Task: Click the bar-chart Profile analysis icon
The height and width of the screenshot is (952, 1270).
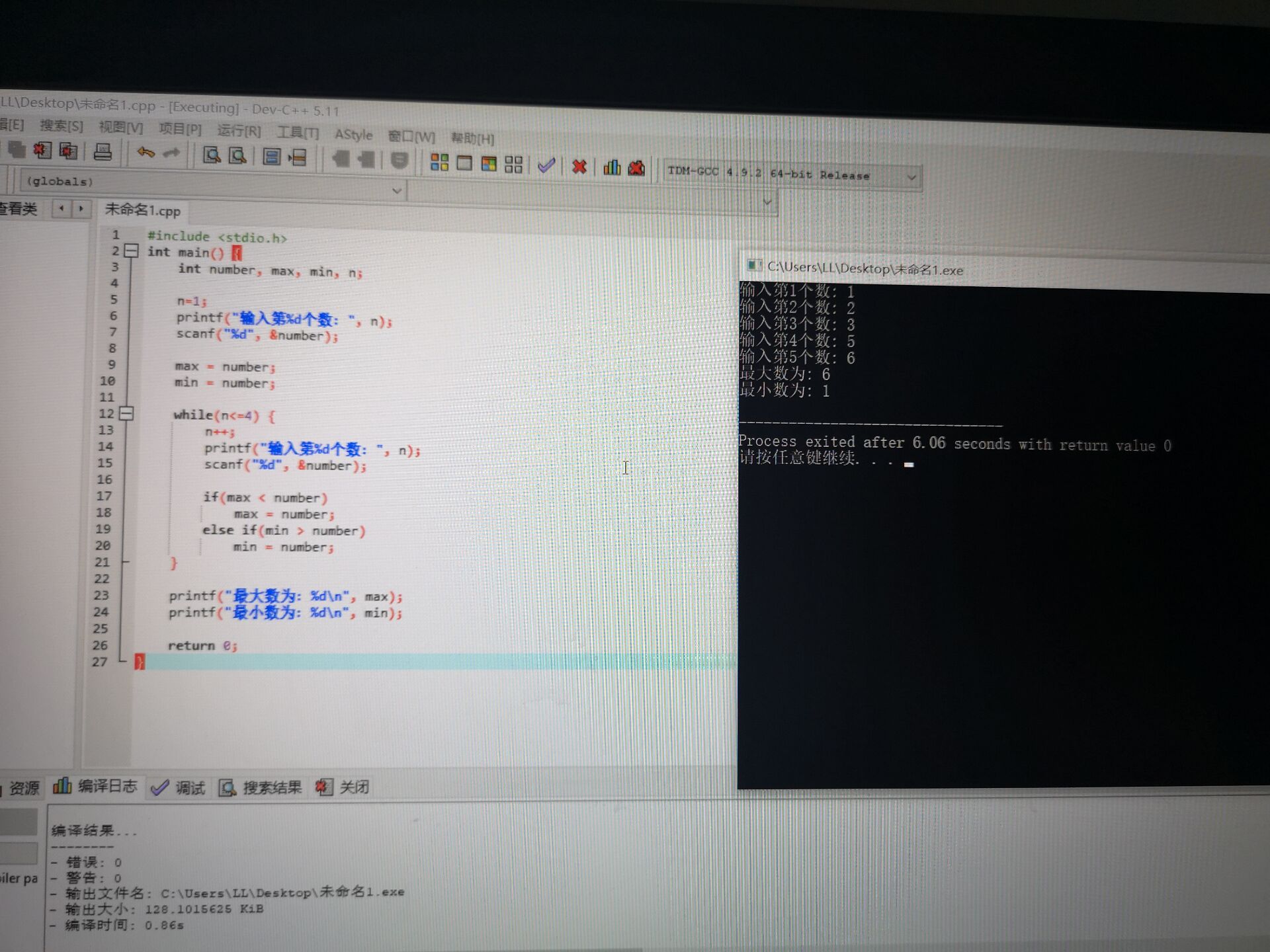Action: (x=612, y=167)
